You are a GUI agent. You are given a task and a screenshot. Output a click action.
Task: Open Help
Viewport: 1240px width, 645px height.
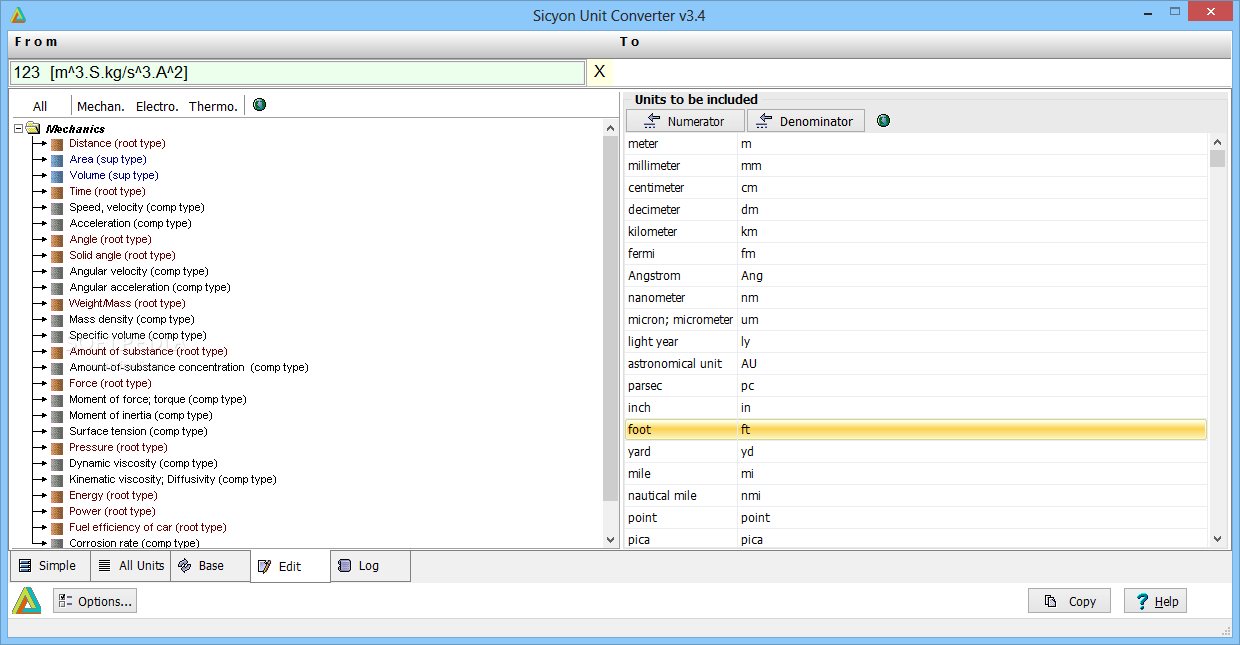[1155, 601]
